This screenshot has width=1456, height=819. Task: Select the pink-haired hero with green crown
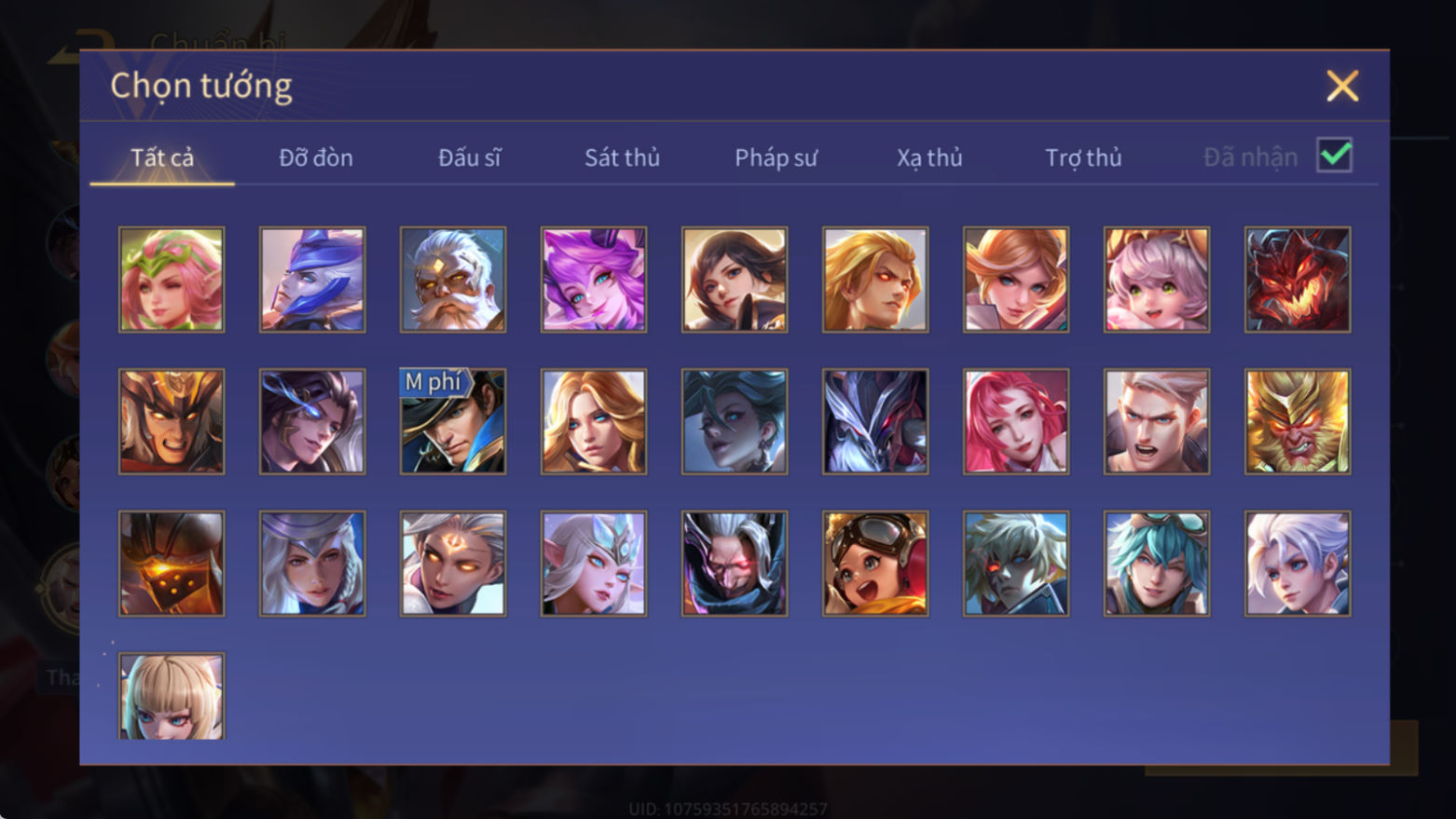tap(172, 280)
